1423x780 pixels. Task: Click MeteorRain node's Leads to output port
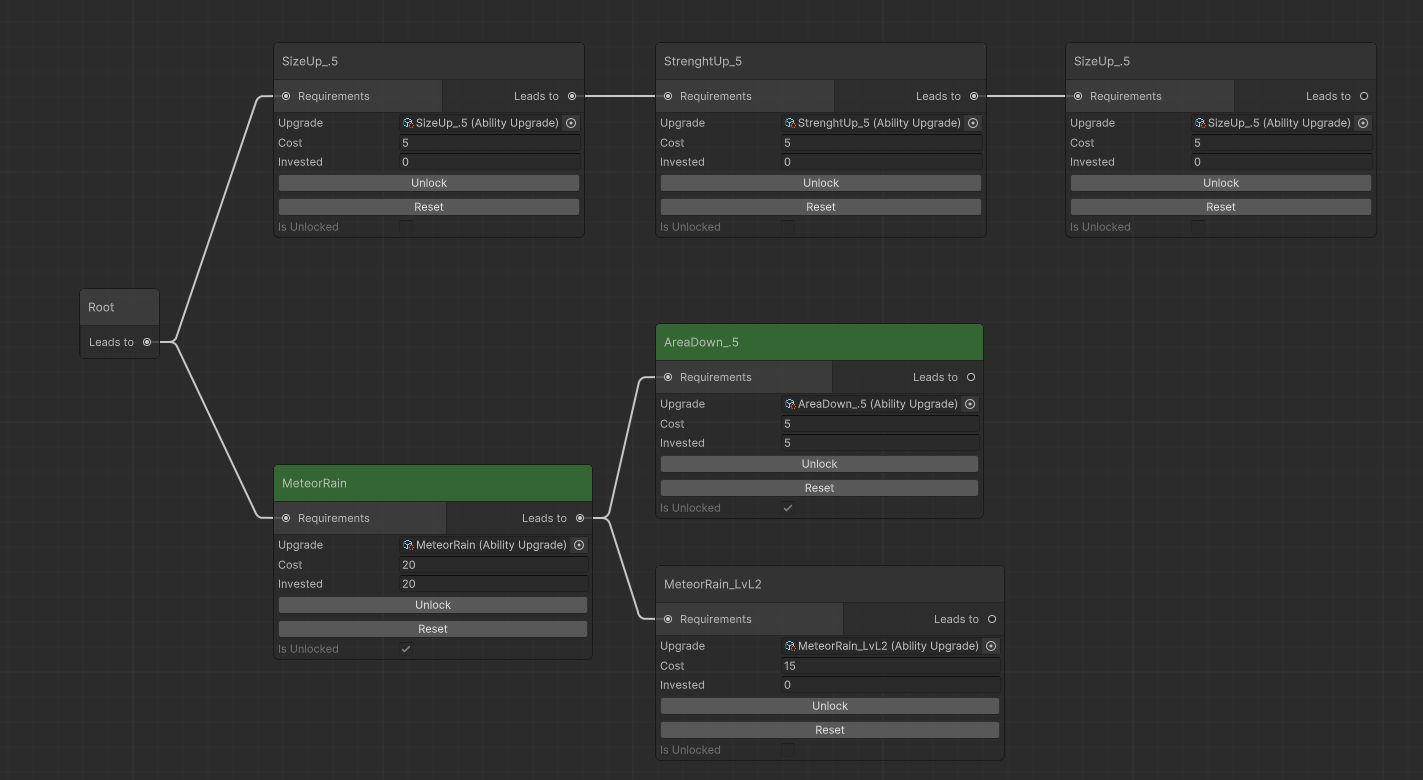tap(580, 518)
